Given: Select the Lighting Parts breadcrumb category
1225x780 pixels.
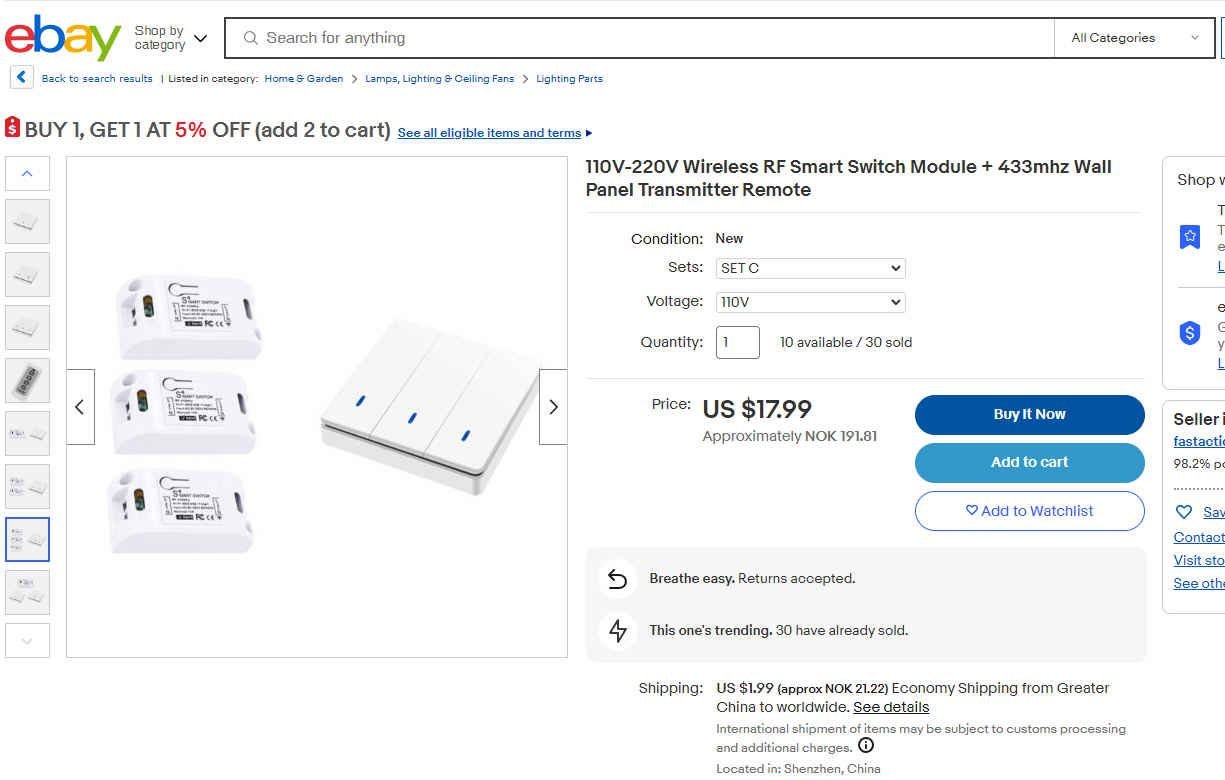Looking at the screenshot, I should (568, 78).
